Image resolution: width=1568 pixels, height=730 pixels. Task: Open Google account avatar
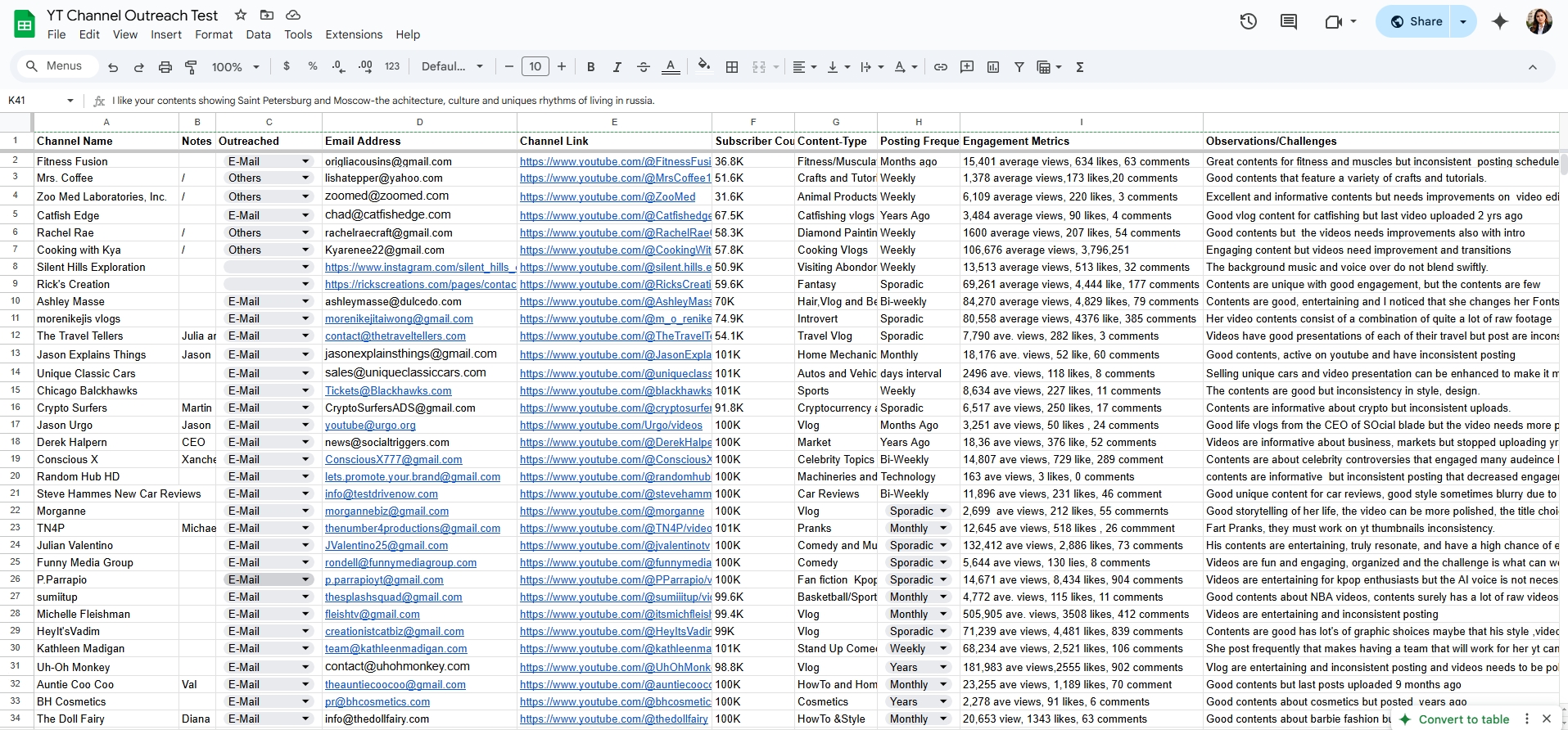coord(1539,21)
